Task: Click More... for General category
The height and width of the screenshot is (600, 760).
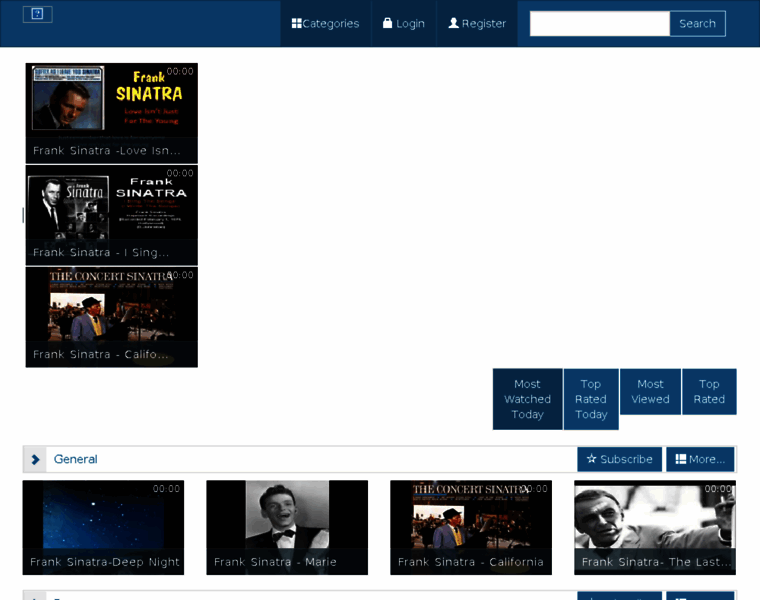Action: tap(700, 459)
